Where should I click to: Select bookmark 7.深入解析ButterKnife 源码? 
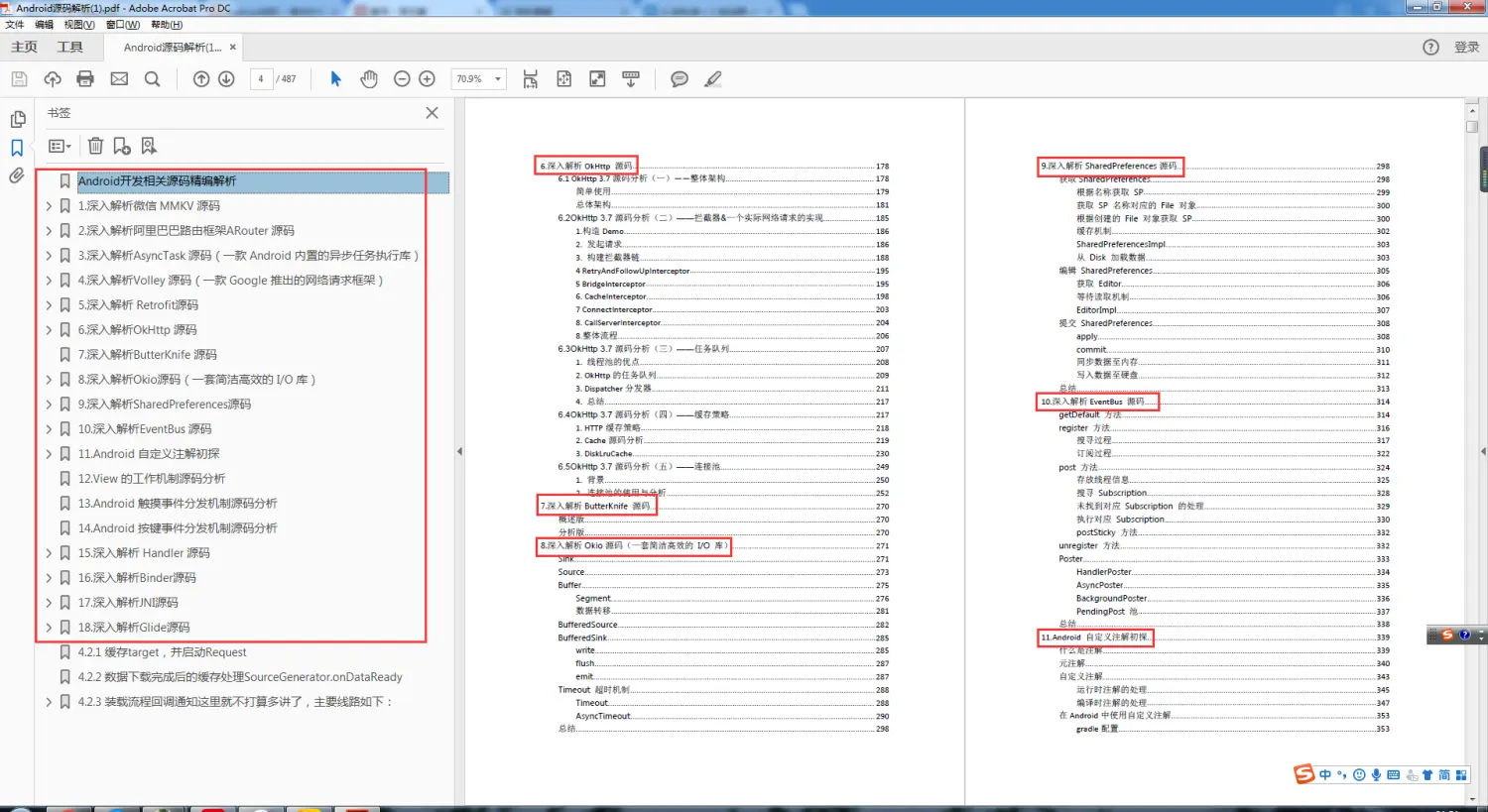pos(147,355)
